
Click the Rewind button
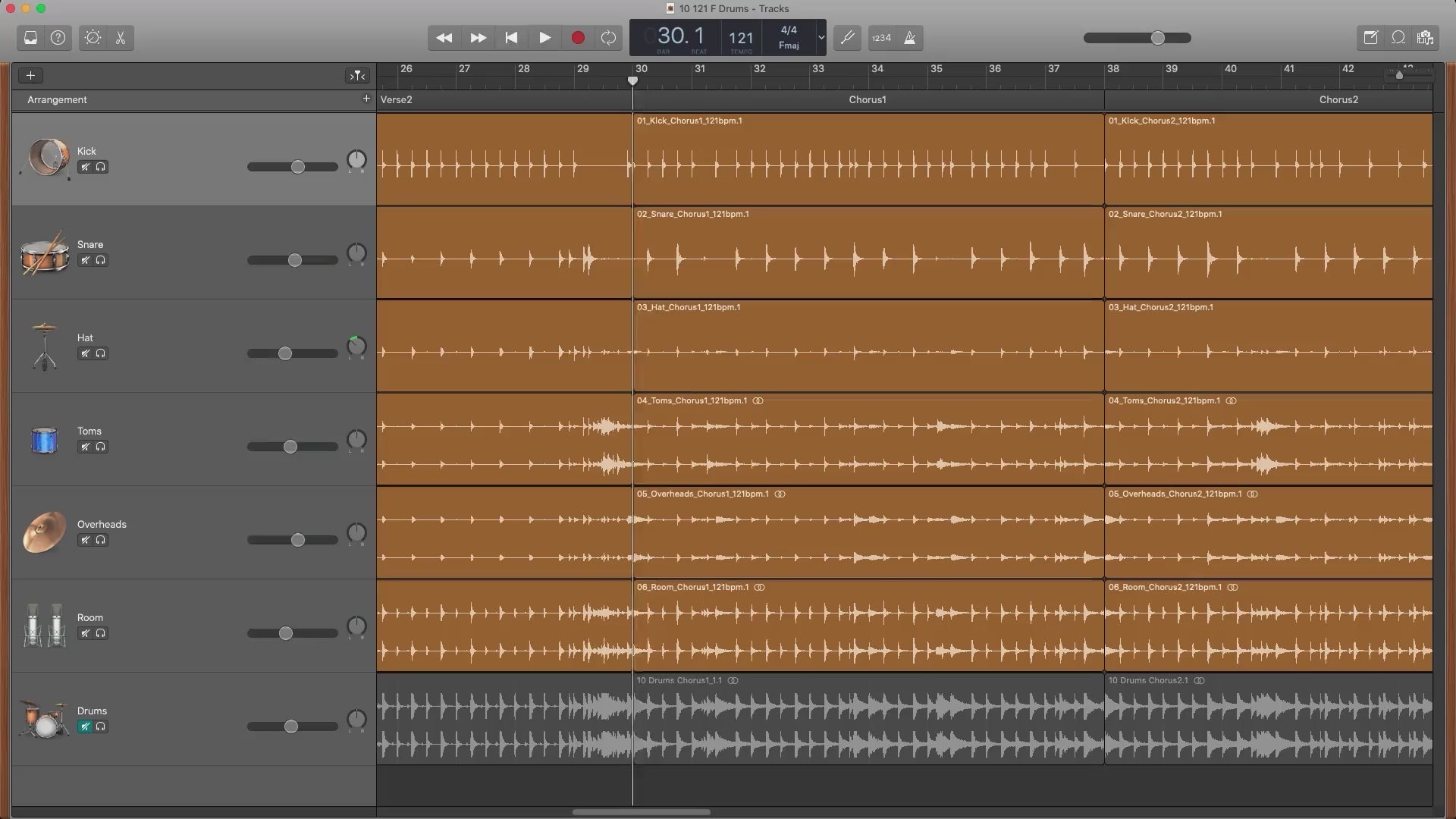coord(444,38)
